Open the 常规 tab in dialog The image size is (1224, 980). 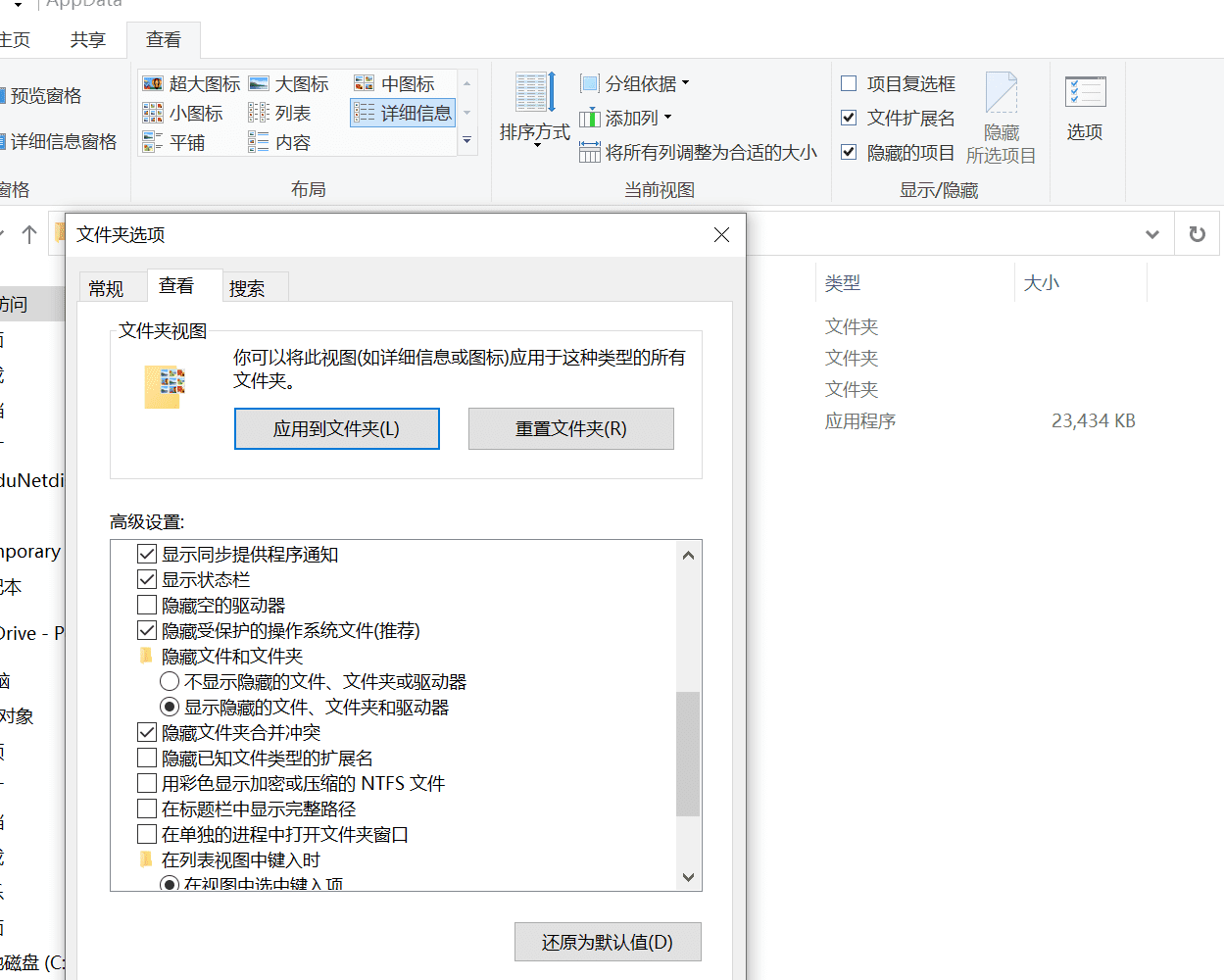[x=106, y=288]
